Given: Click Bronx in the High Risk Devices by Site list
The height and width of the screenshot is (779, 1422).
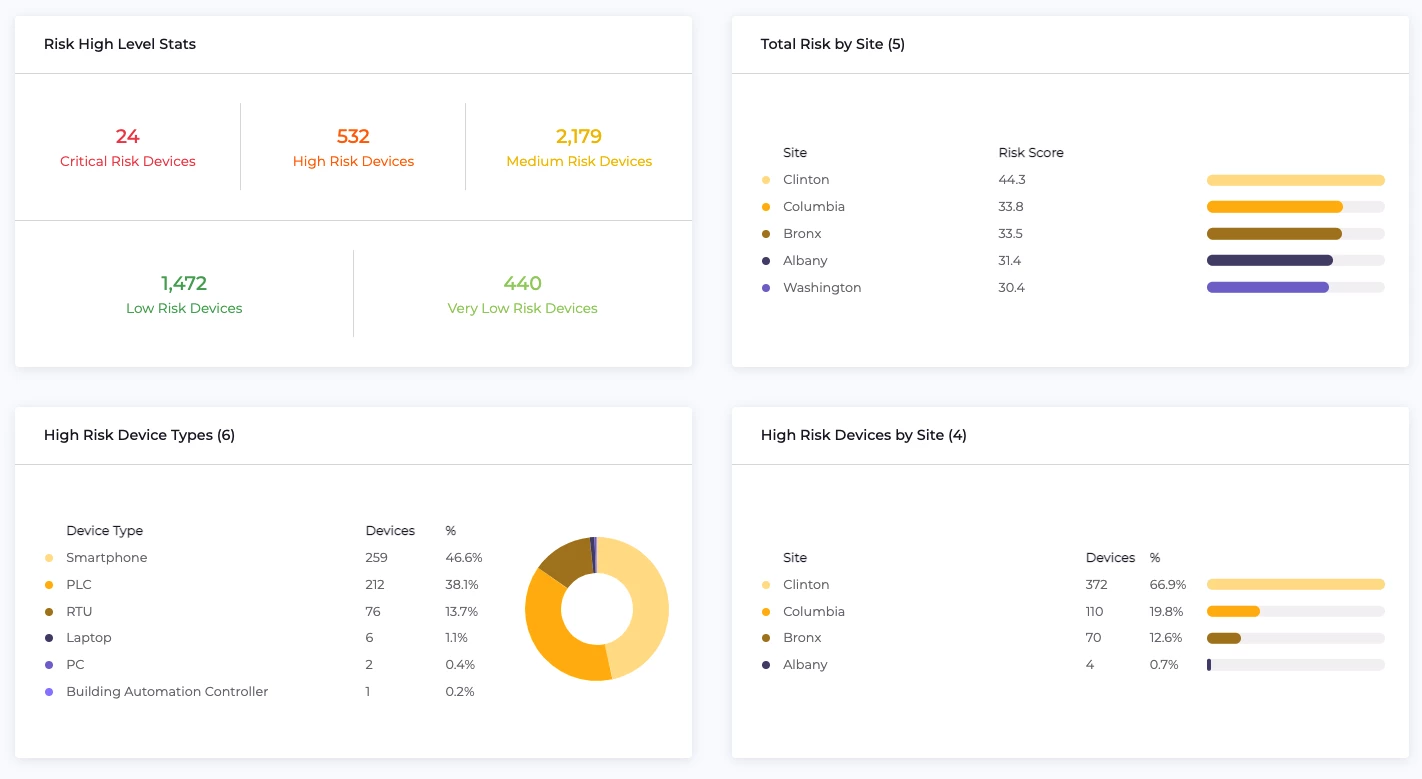Looking at the screenshot, I should [802, 638].
